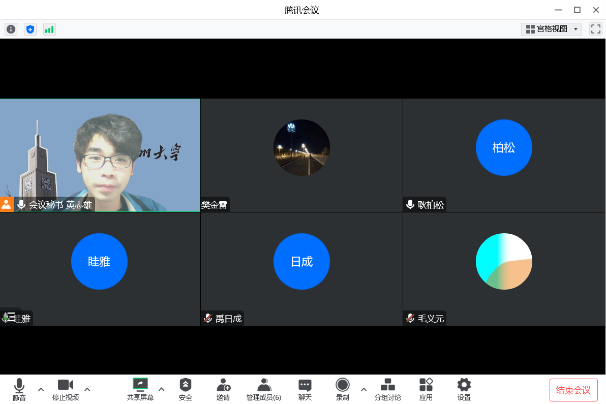Select the 柏松 participant video tile
This screenshot has height=404, width=606.
[x=503, y=155]
